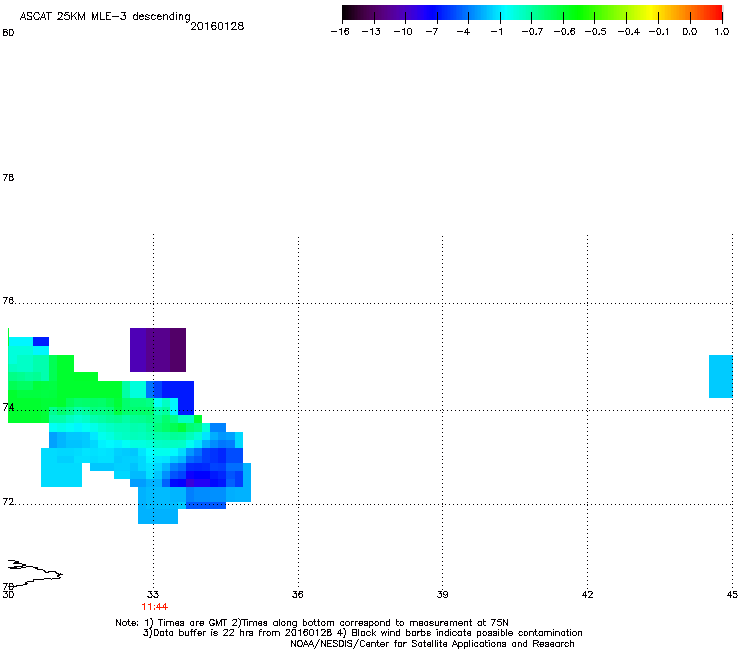Click the -0.6 color scale label
The width and height of the screenshot is (740, 650).
(564, 32)
